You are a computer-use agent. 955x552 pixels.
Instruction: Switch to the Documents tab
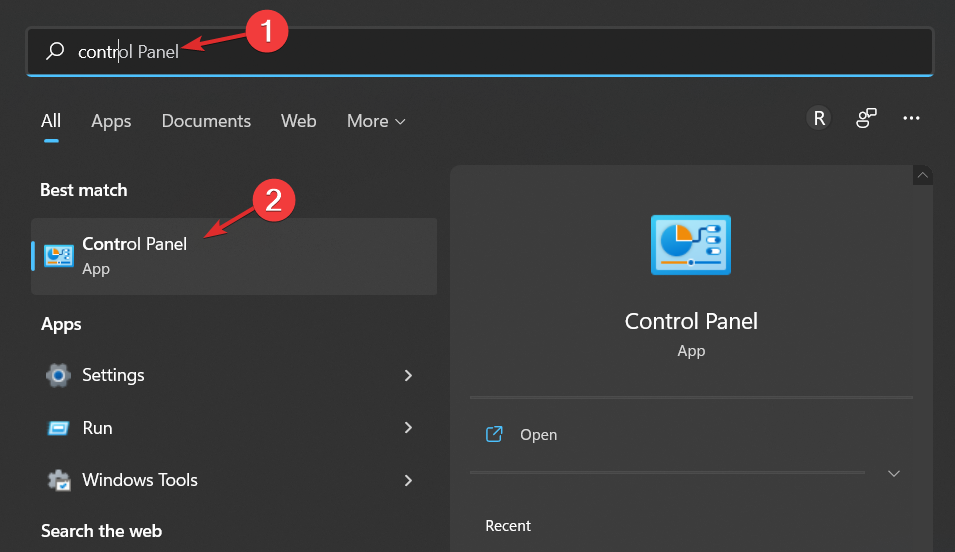pyautogui.click(x=206, y=121)
